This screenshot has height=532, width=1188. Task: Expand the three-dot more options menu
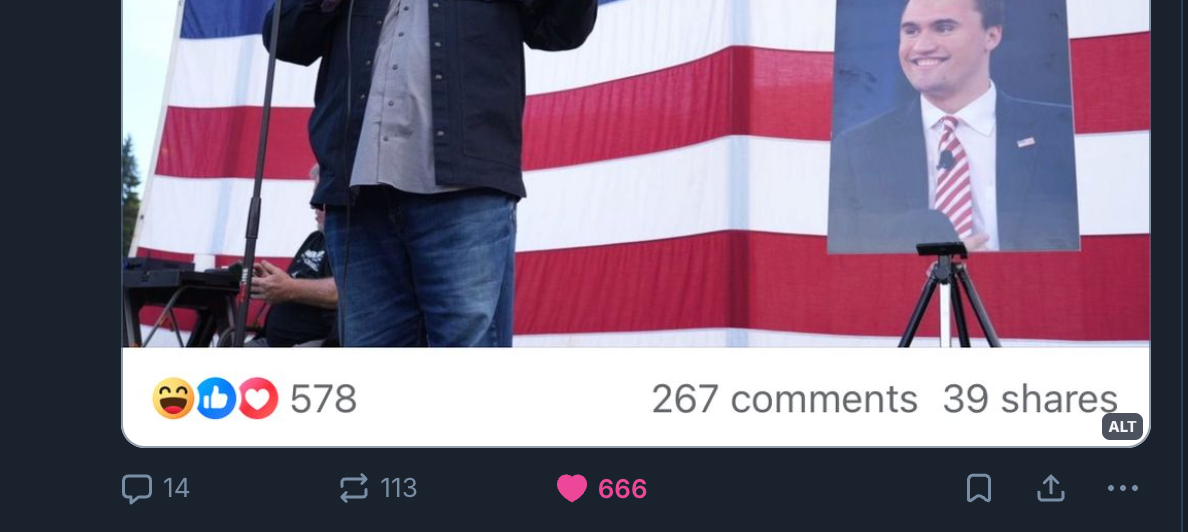tap(1123, 489)
